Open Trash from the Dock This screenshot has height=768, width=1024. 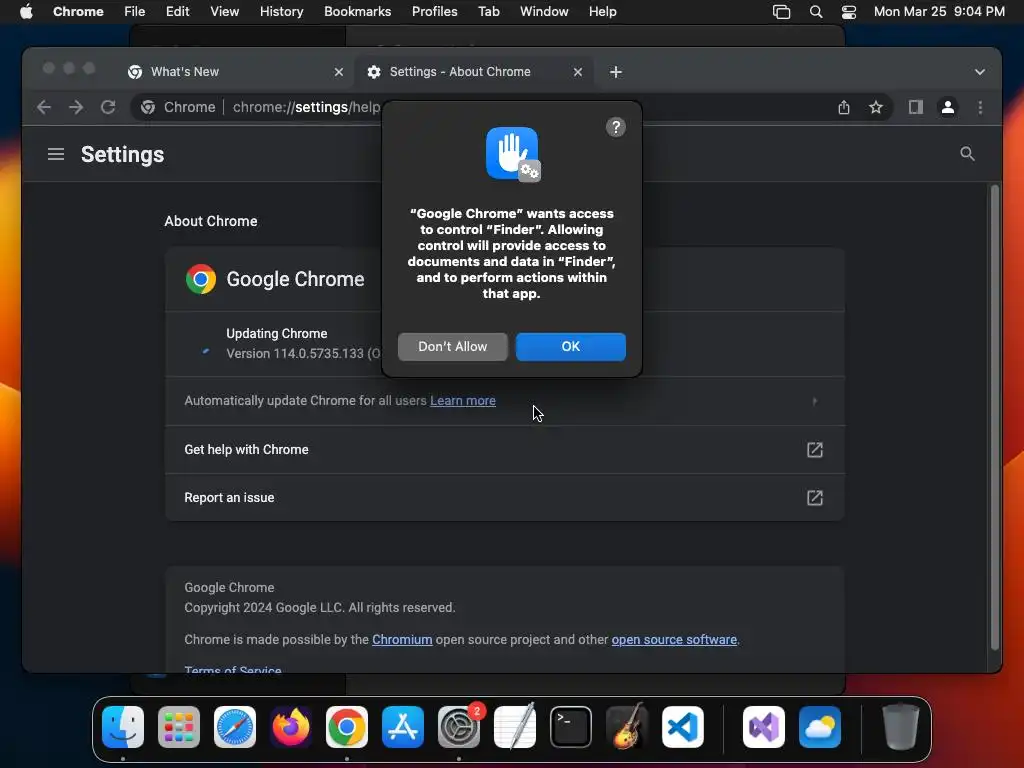901,727
